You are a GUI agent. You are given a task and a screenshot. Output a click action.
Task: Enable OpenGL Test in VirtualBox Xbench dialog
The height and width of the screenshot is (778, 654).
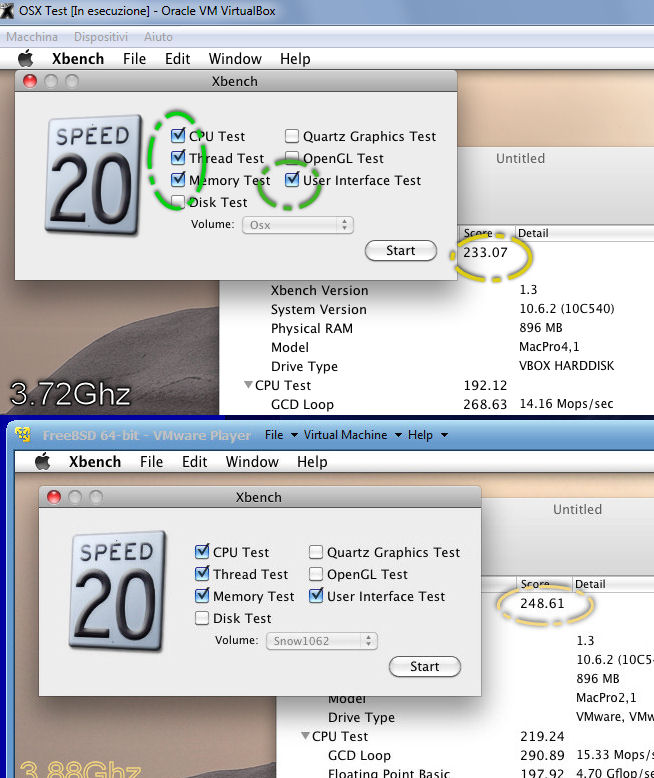(x=292, y=158)
